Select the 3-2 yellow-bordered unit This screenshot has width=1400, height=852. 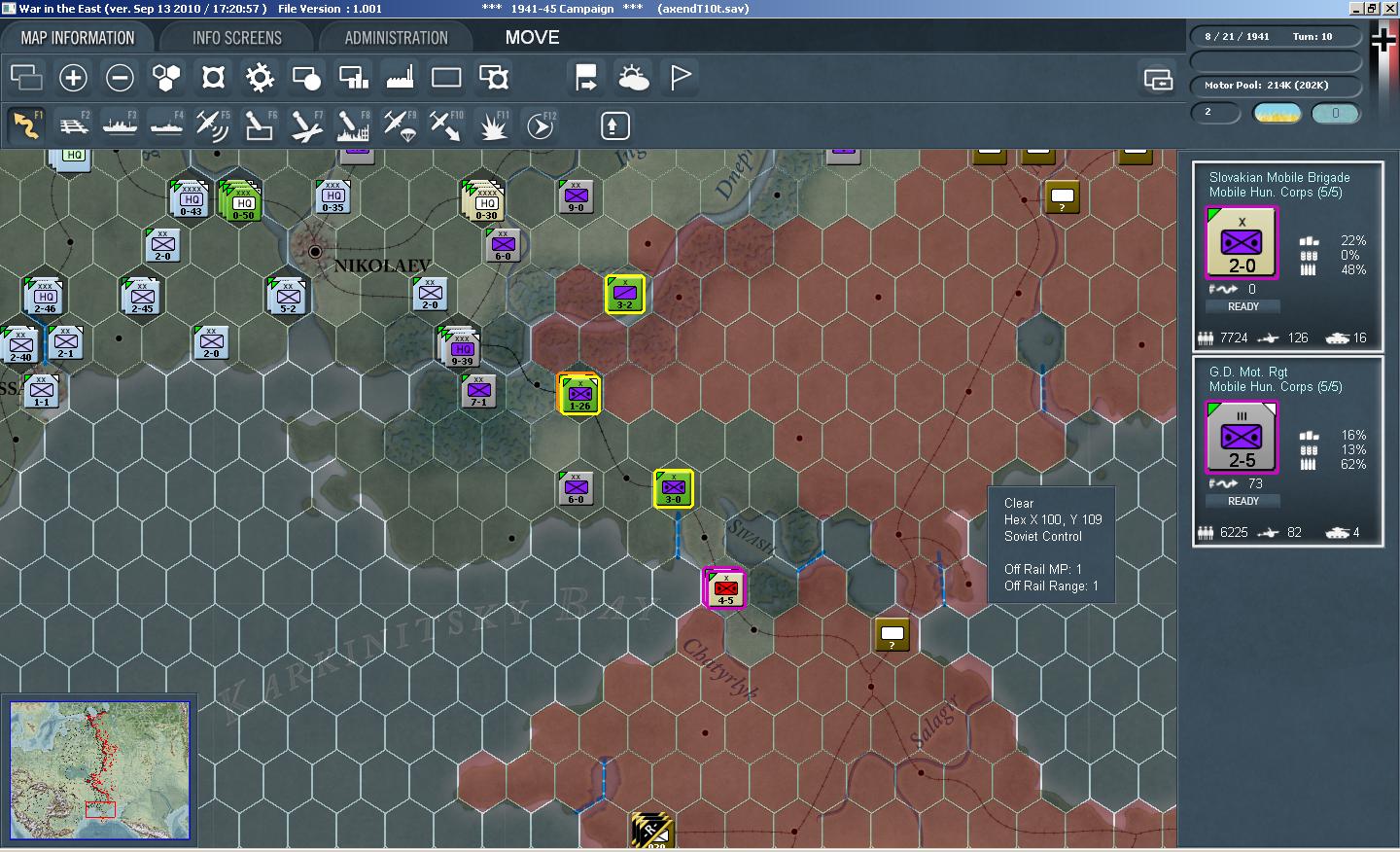pos(624,295)
